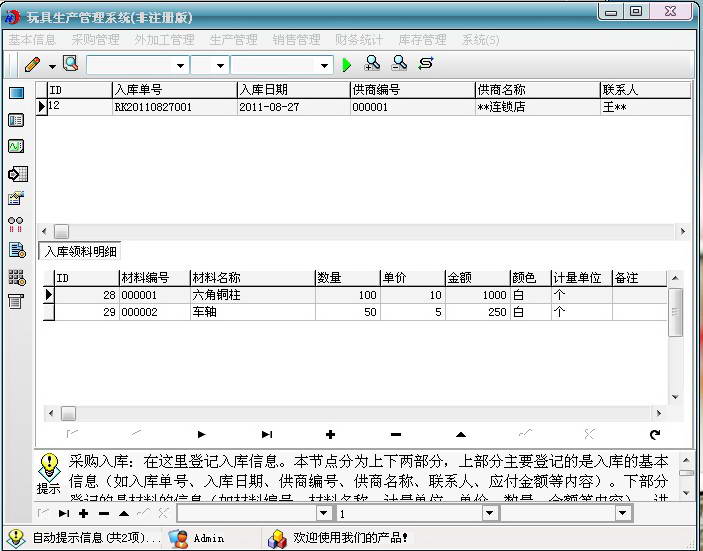Expand the narrow operator dropdown in toolbar
703x551 pixels.
[x=222, y=65]
